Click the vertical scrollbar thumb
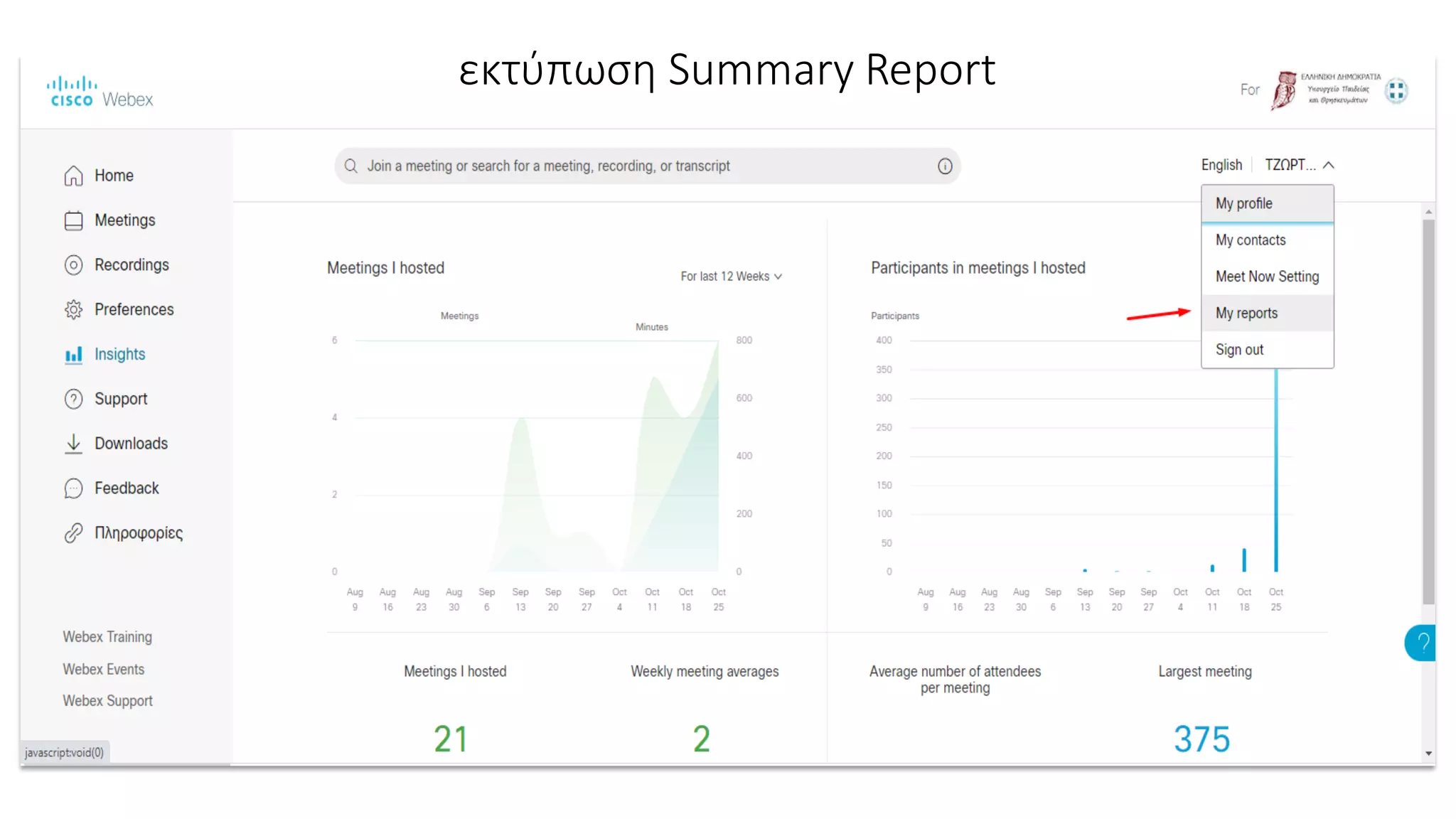 (x=1428, y=412)
